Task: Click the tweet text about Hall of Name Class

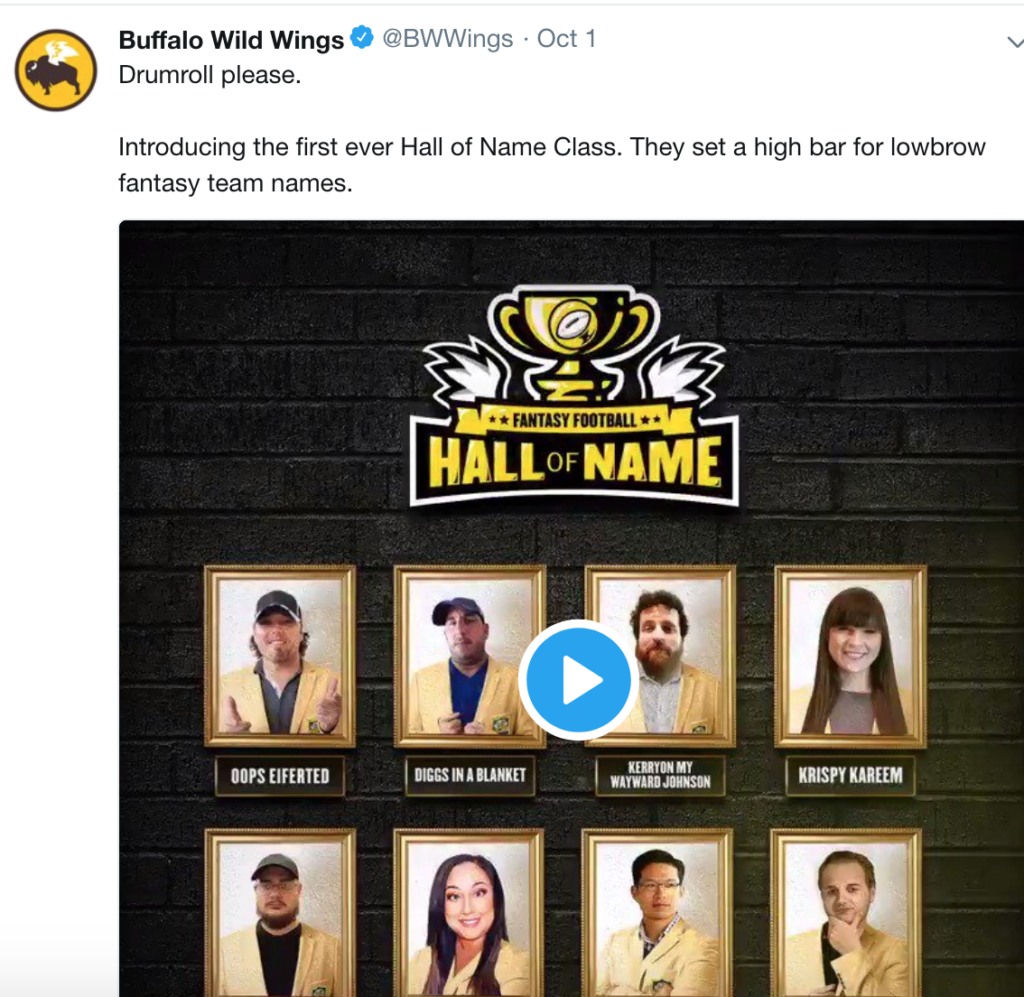Action: pos(552,165)
